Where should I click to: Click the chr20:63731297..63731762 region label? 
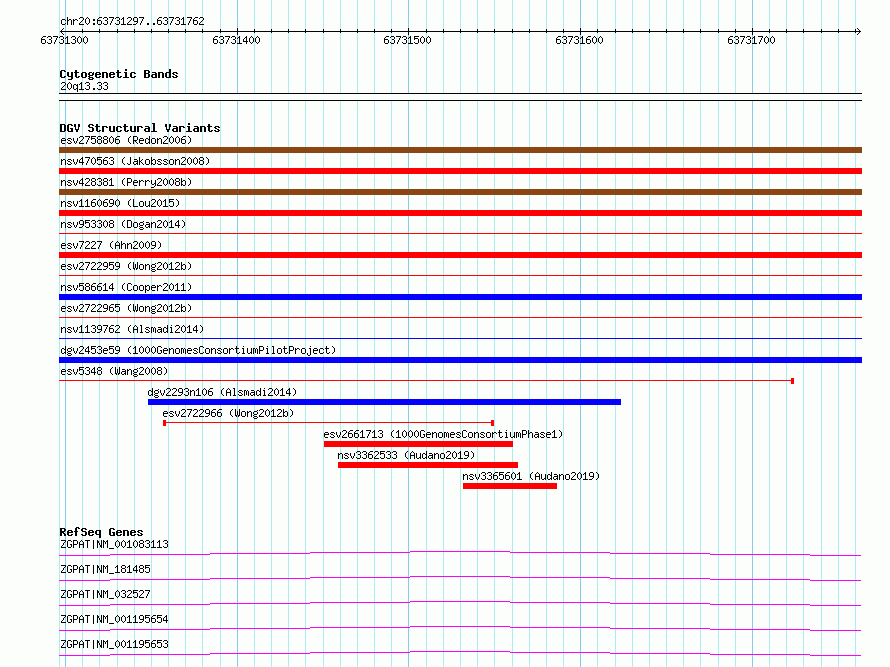click(132, 21)
